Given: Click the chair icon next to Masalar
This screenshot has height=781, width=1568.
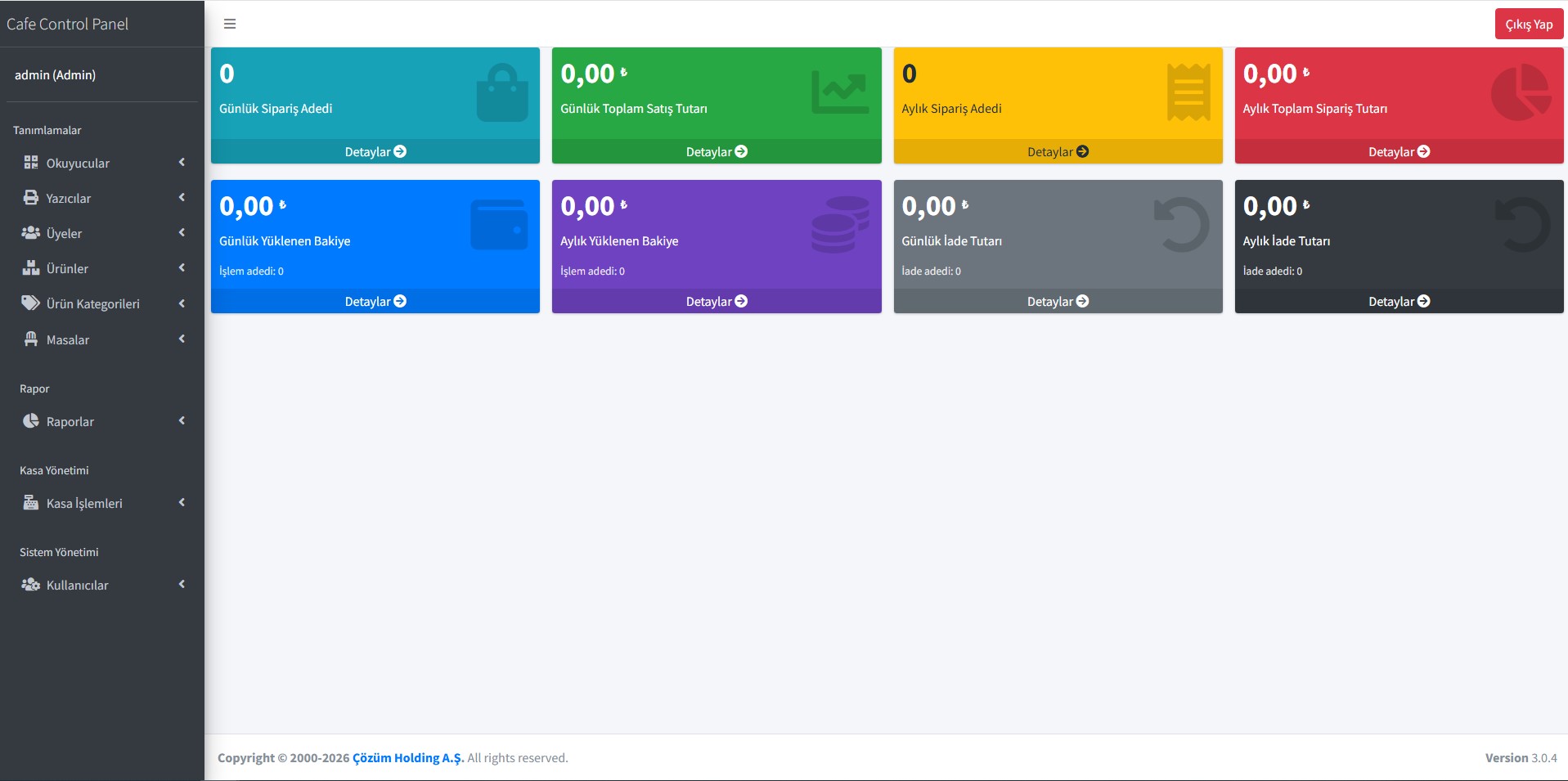Looking at the screenshot, I should (x=31, y=339).
